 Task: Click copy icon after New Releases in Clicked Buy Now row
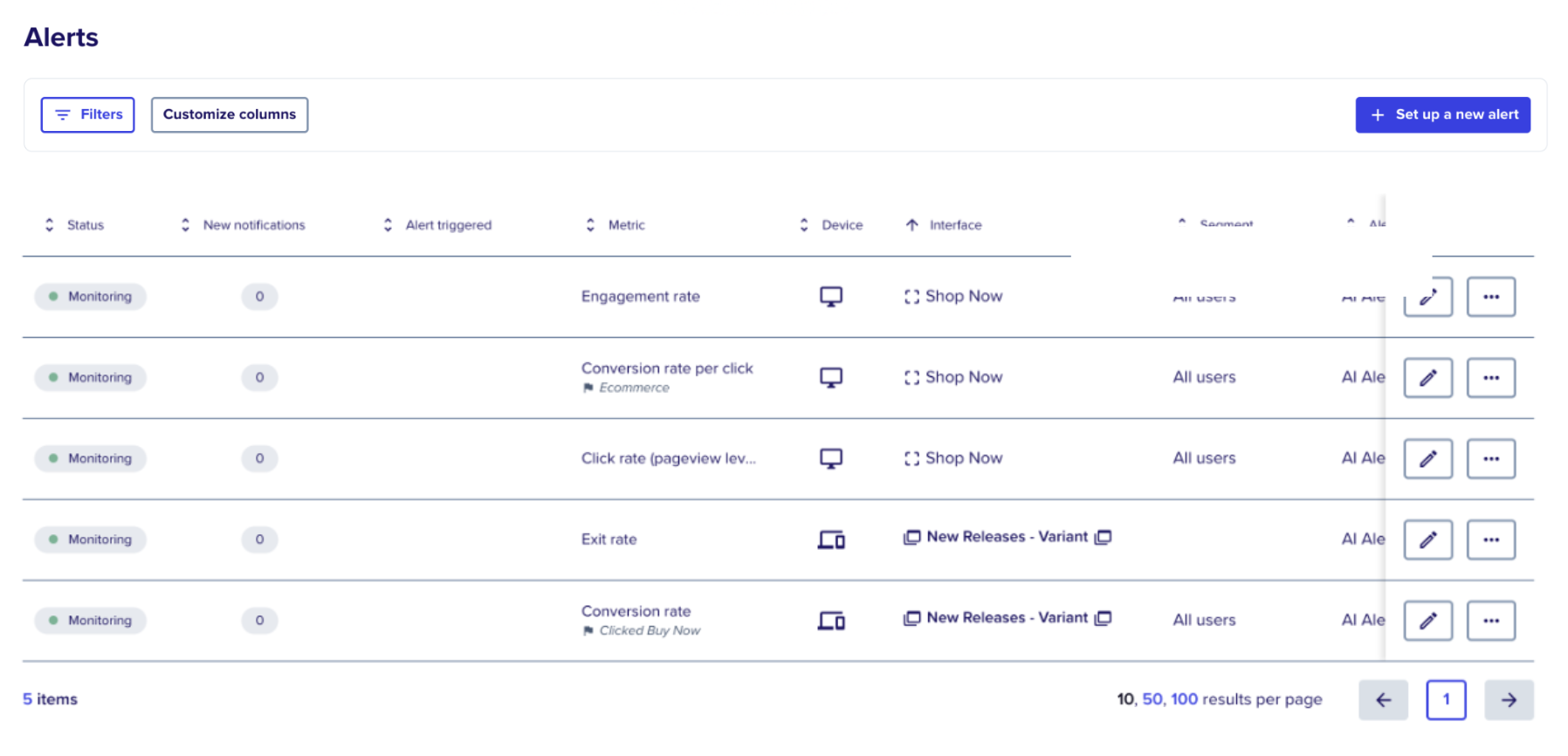coord(1104,618)
